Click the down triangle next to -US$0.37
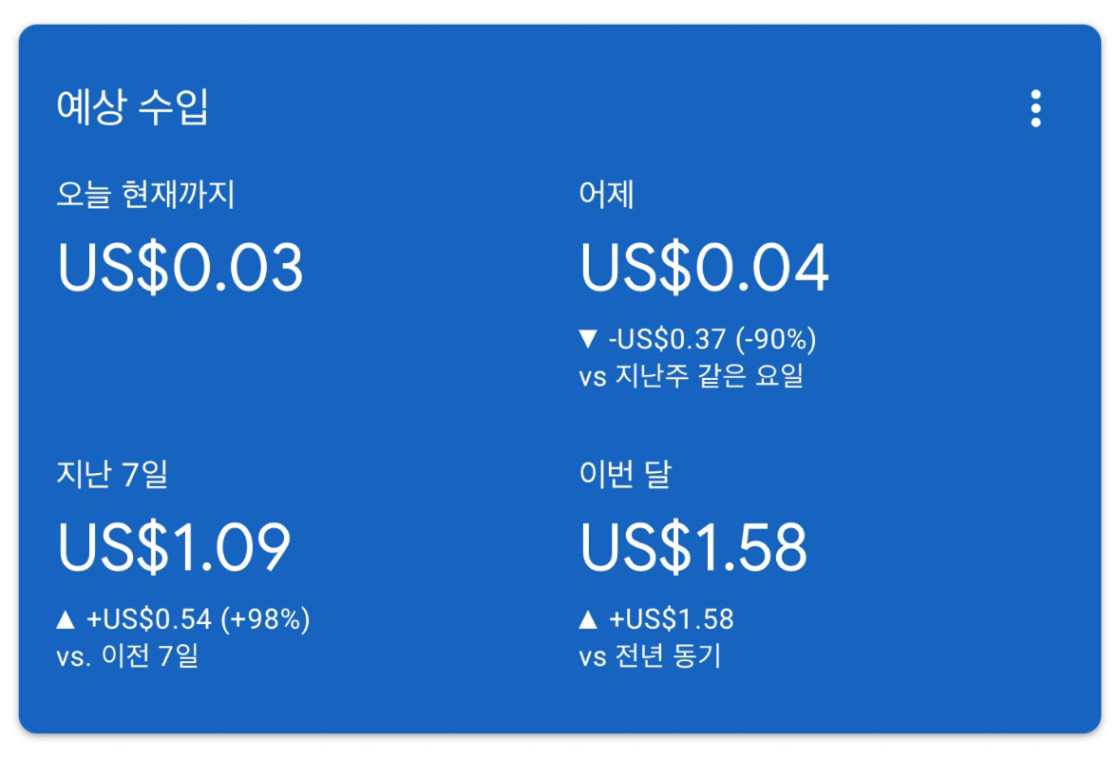1120x757 pixels. [588, 340]
